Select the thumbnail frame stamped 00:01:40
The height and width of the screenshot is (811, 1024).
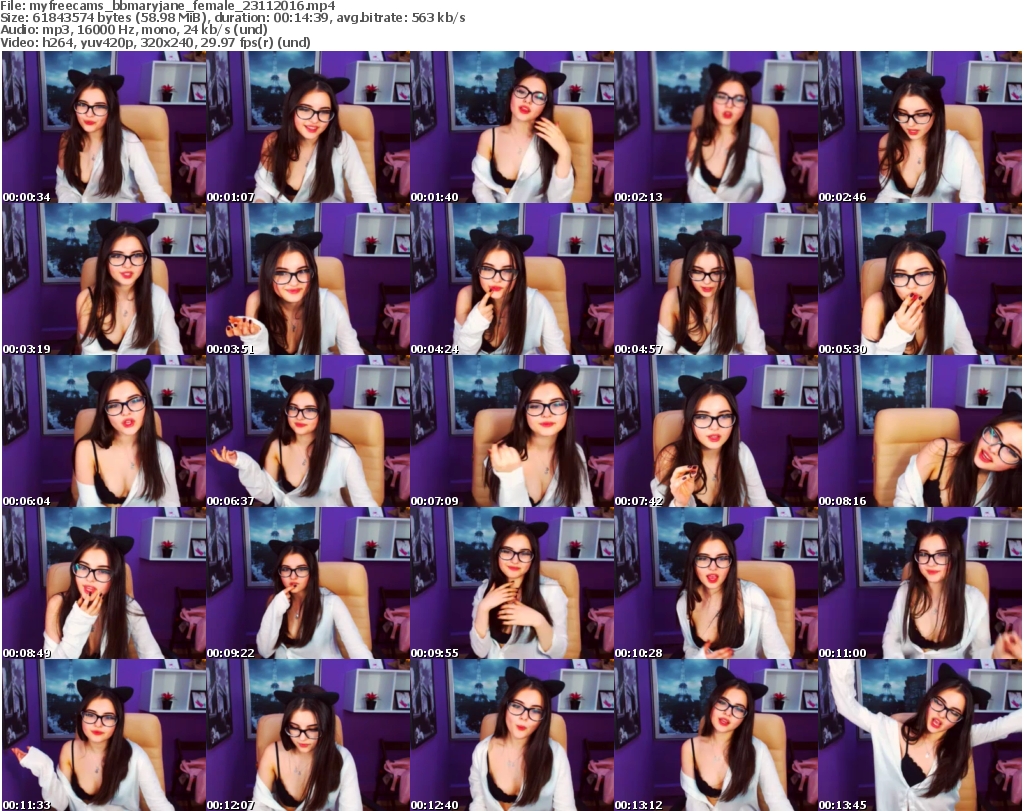coord(512,127)
